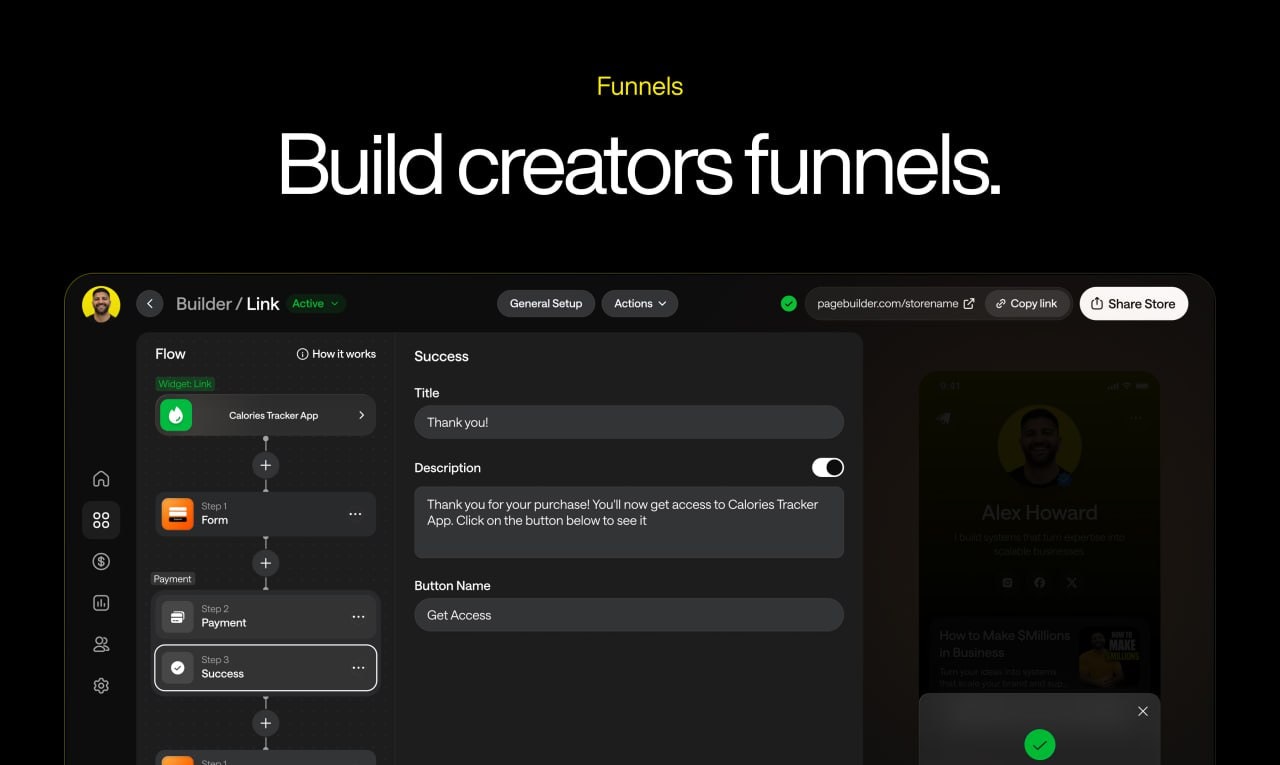Open the Step 2 Payment options menu

pos(359,617)
